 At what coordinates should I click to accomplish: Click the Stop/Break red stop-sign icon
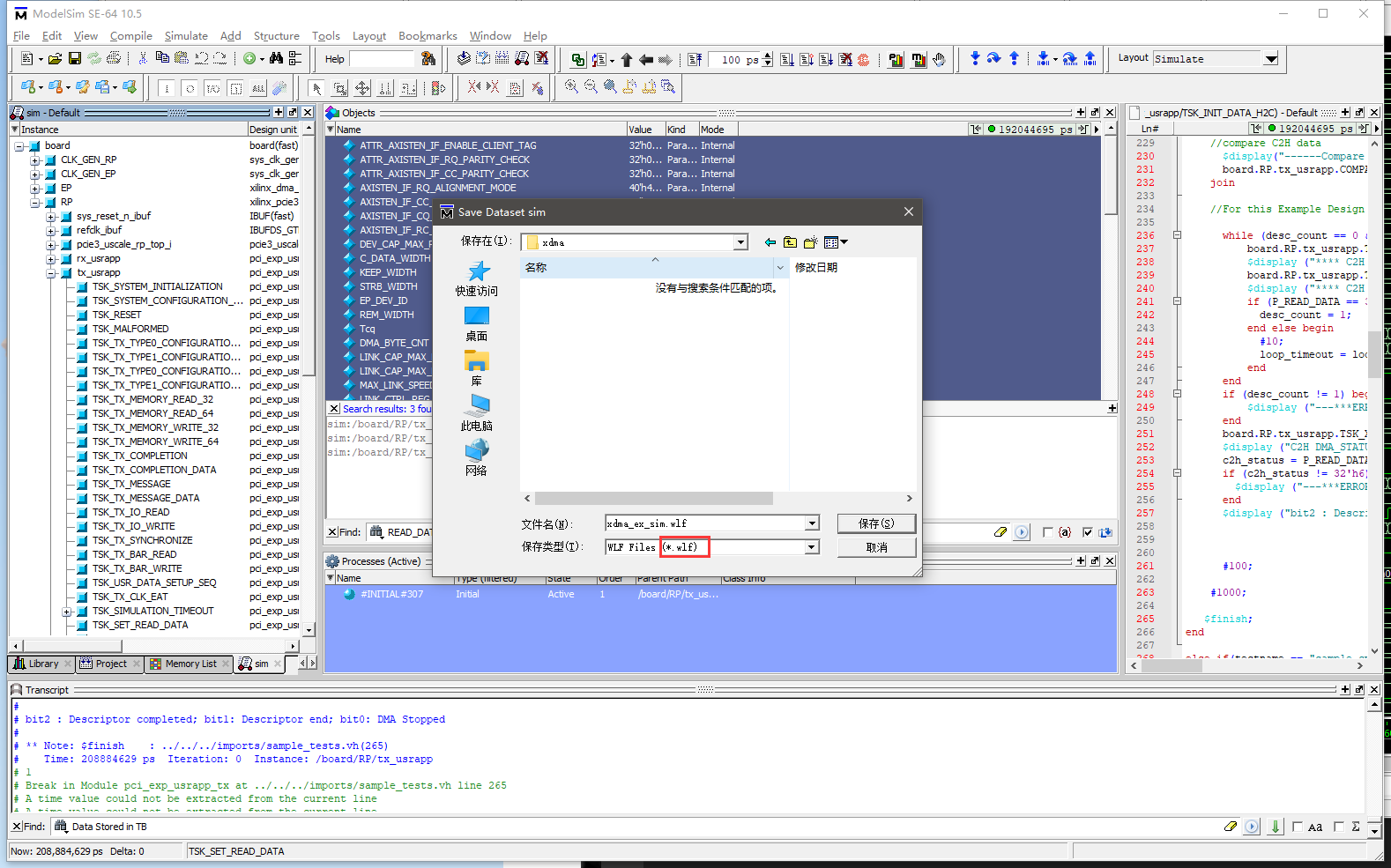click(864, 60)
